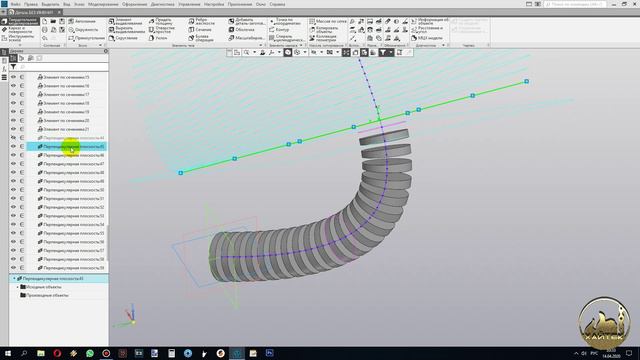Choose the Ребро жесткости rib tool
The height and width of the screenshot is (360, 640).
pyautogui.click(x=202, y=22)
